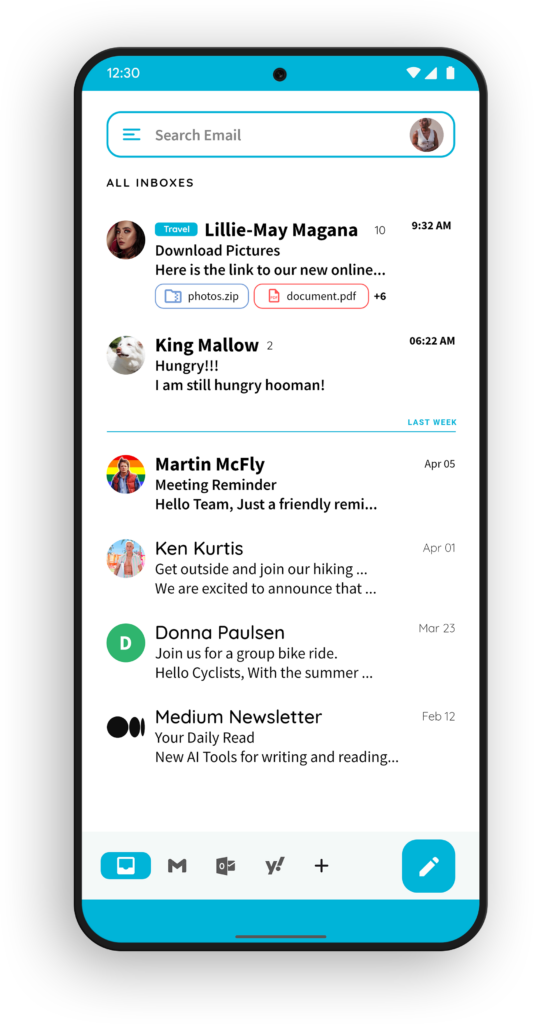
Task: Open the photos.zip attachment
Action: [x=202, y=296]
